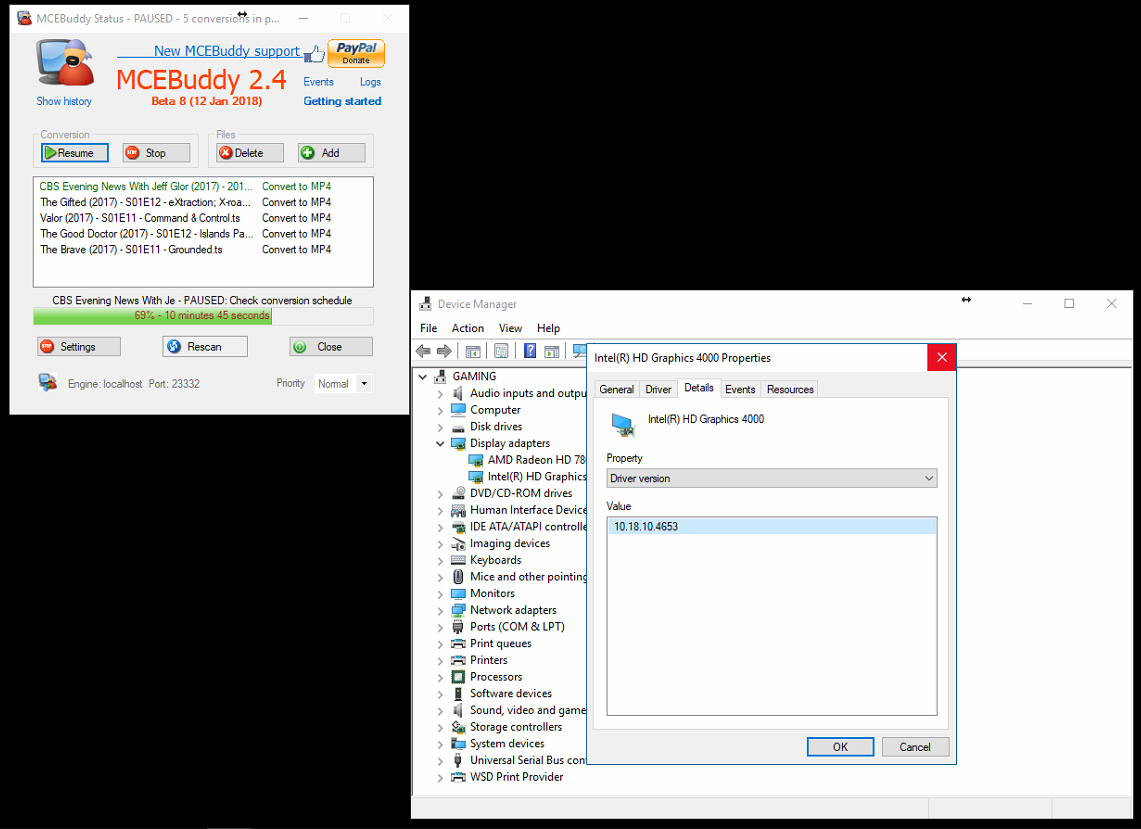Image resolution: width=1141 pixels, height=829 pixels.
Task: Click the MCEBuddy mascot logo icon
Action: (65, 65)
